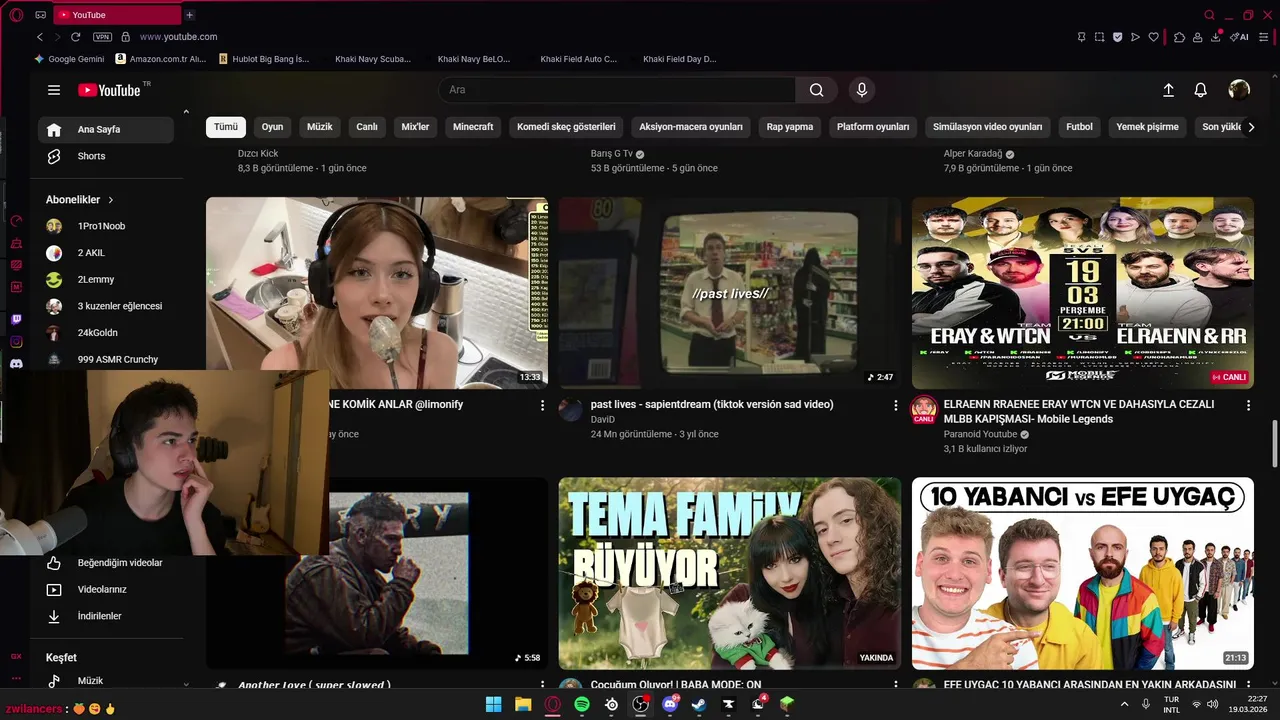The height and width of the screenshot is (720, 1280).
Task: Open the 1Pro1Noob subscription
Action: point(106,226)
